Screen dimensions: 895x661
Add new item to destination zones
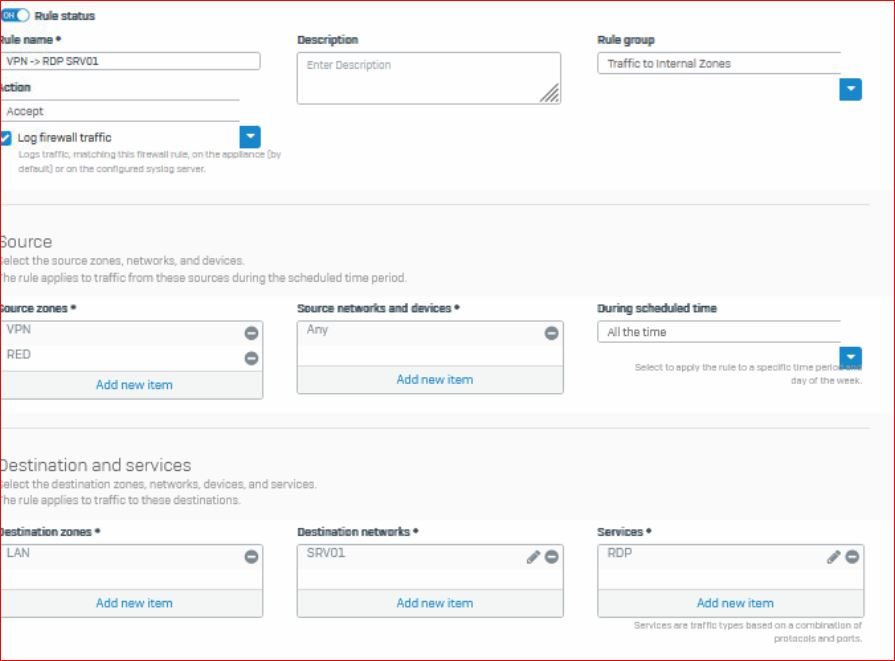[x=134, y=603]
